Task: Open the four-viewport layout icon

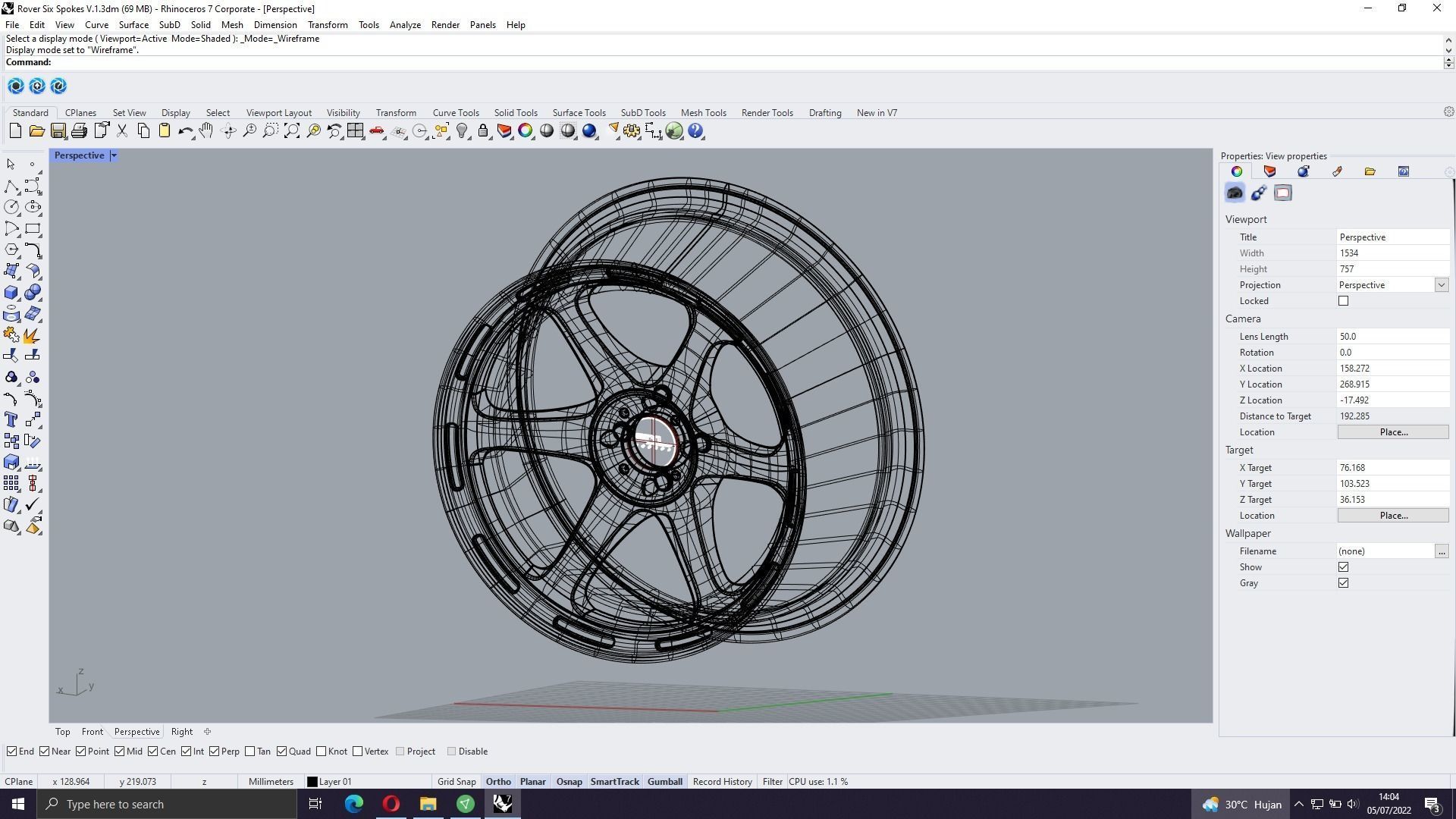Action: [x=355, y=131]
